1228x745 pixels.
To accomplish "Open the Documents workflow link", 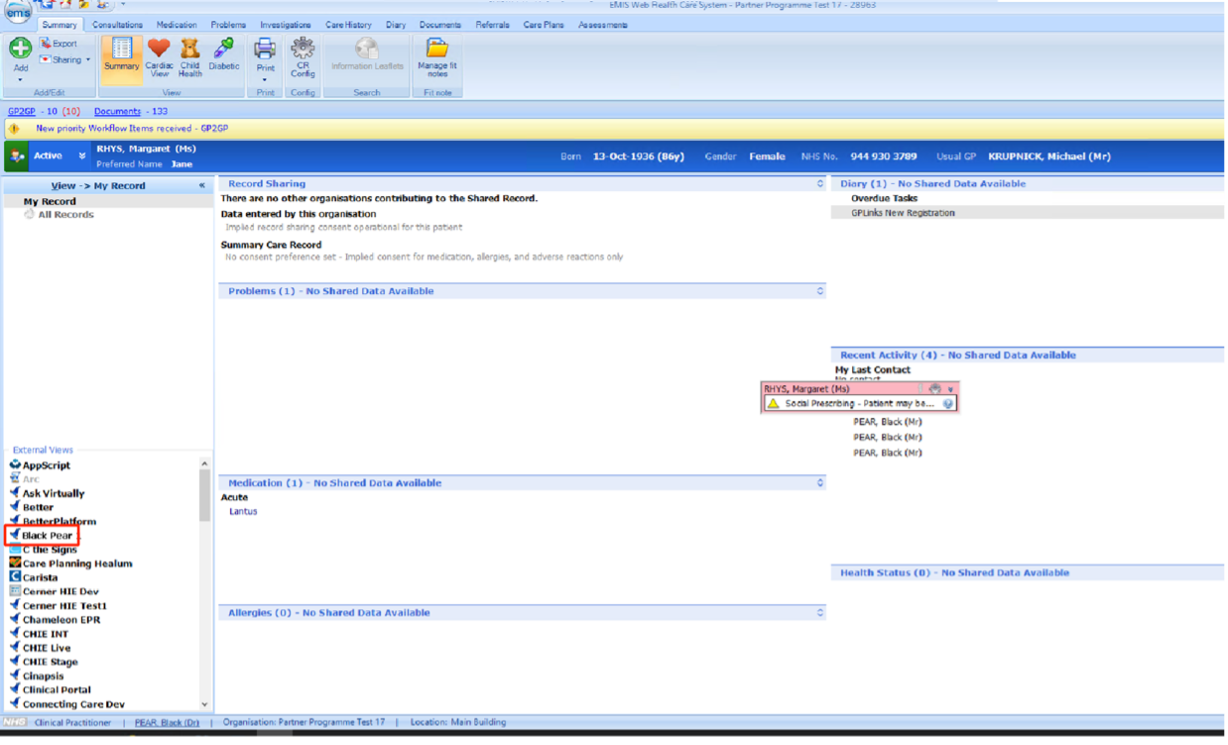I will 117,112.
